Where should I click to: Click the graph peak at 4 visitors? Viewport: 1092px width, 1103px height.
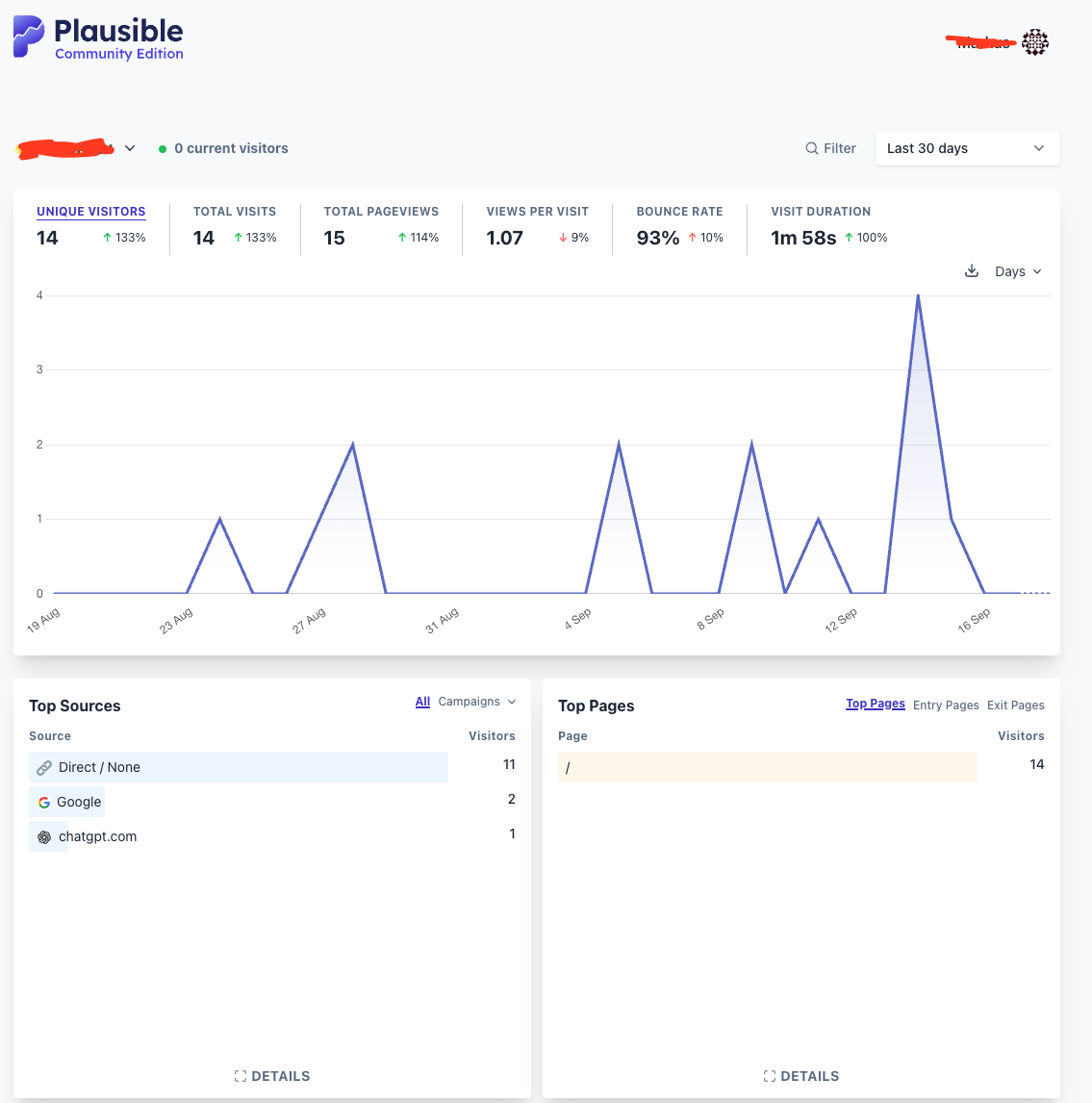click(918, 295)
